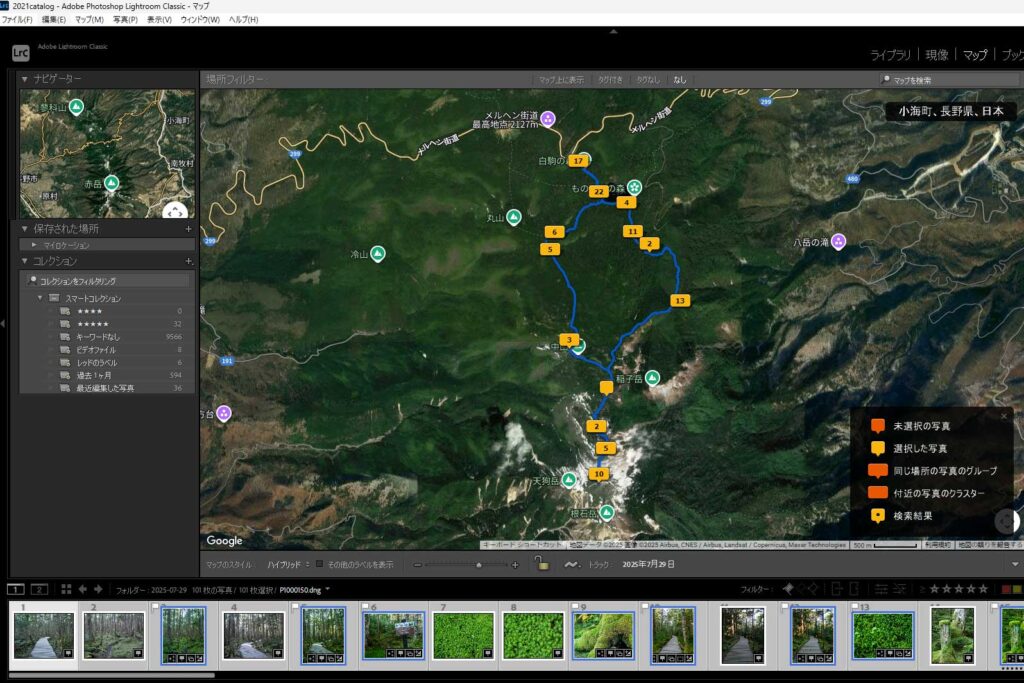The height and width of the screenshot is (683, 1024).
Task: Open the Photo menu in menu bar
Action: click(x=125, y=19)
